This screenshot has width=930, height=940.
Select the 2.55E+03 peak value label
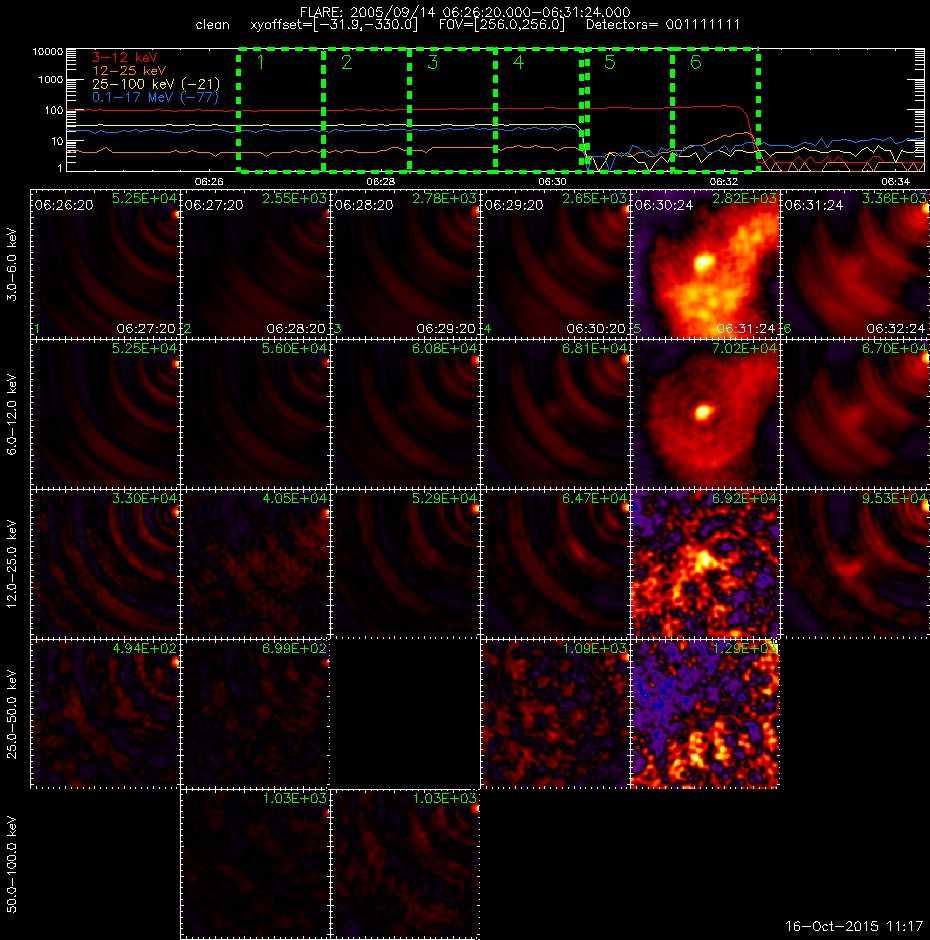[x=294, y=198]
